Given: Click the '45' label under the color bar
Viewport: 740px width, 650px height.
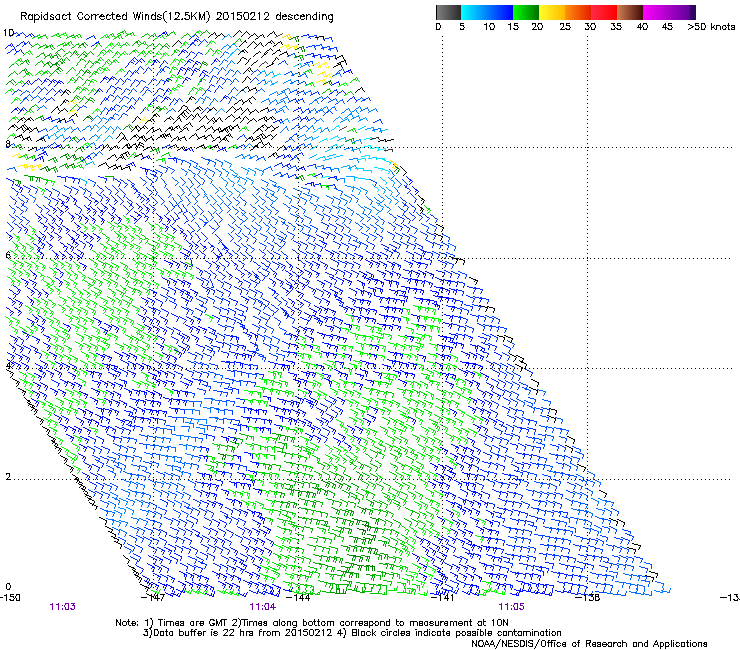Looking at the screenshot, I should coord(667,27).
